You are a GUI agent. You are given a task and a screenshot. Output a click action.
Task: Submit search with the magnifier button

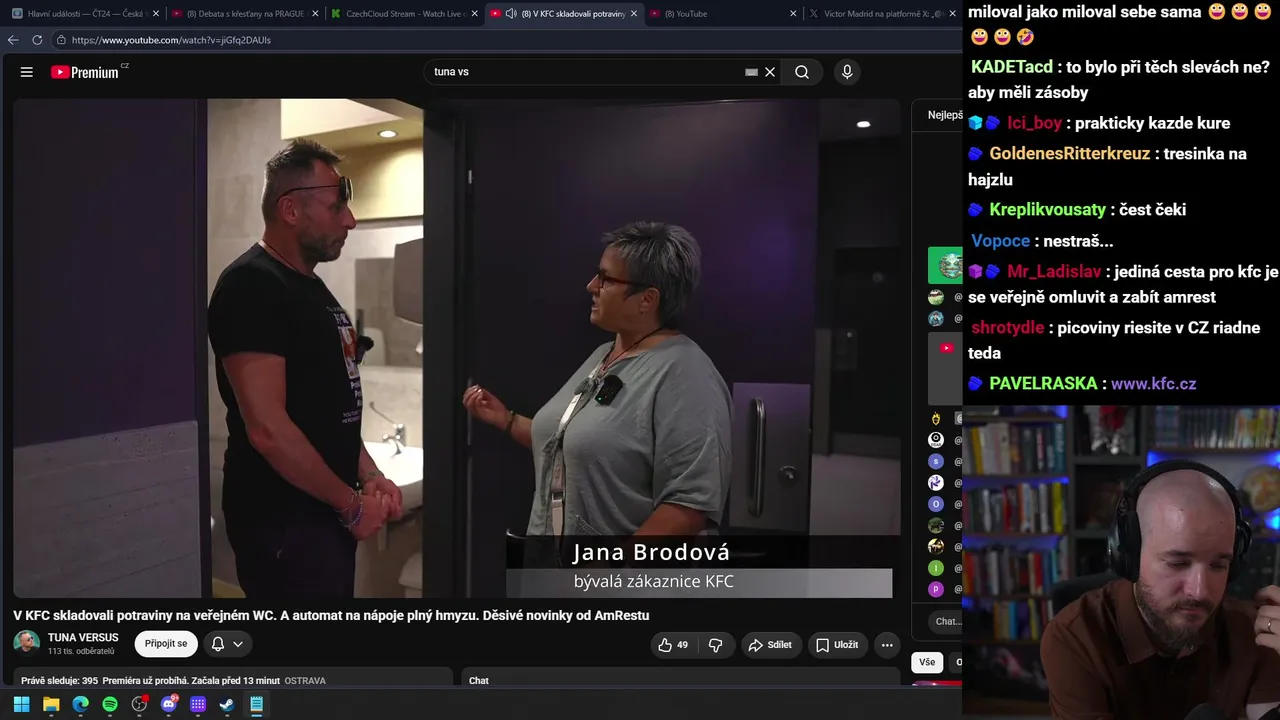(802, 72)
